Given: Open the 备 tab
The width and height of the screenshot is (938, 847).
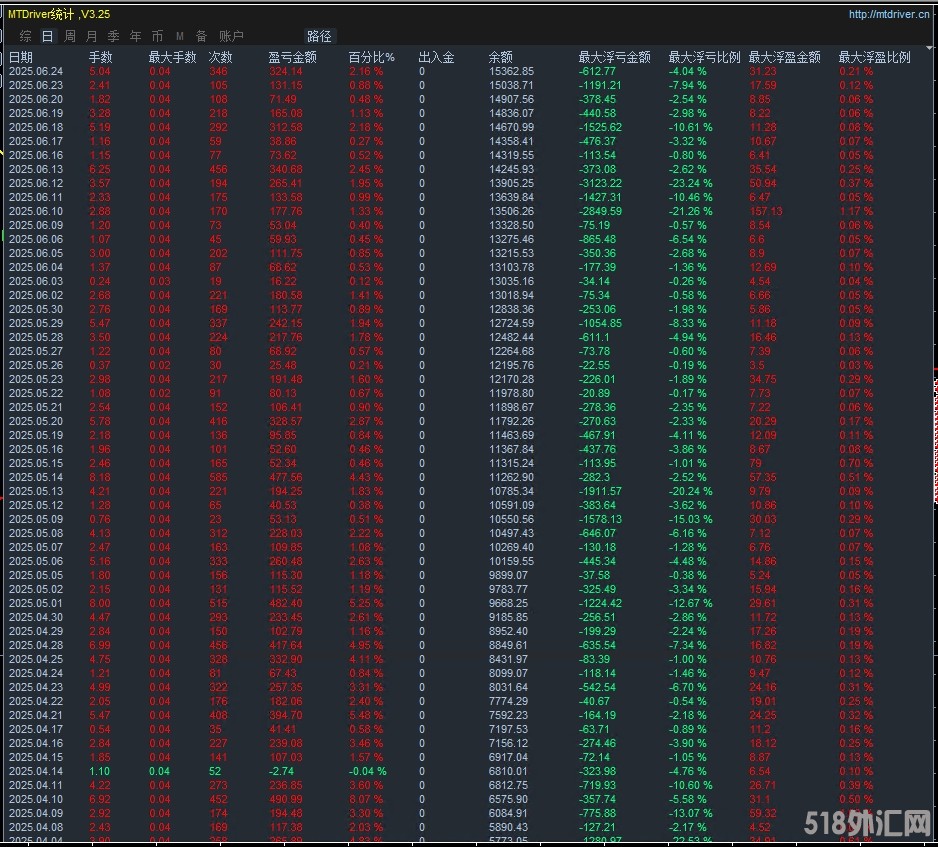Looking at the screenshot, I should point(202,36).
